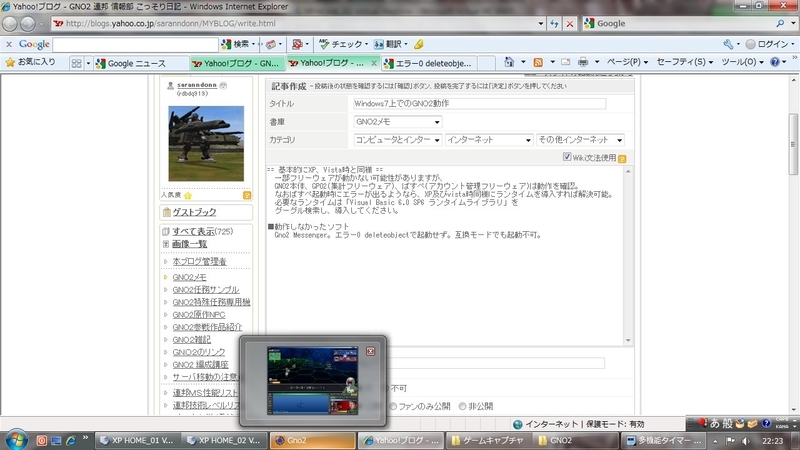Screen dimensions: 800x450
Task: Refresh the page with the refresh icon
Action: pos(554,23)
